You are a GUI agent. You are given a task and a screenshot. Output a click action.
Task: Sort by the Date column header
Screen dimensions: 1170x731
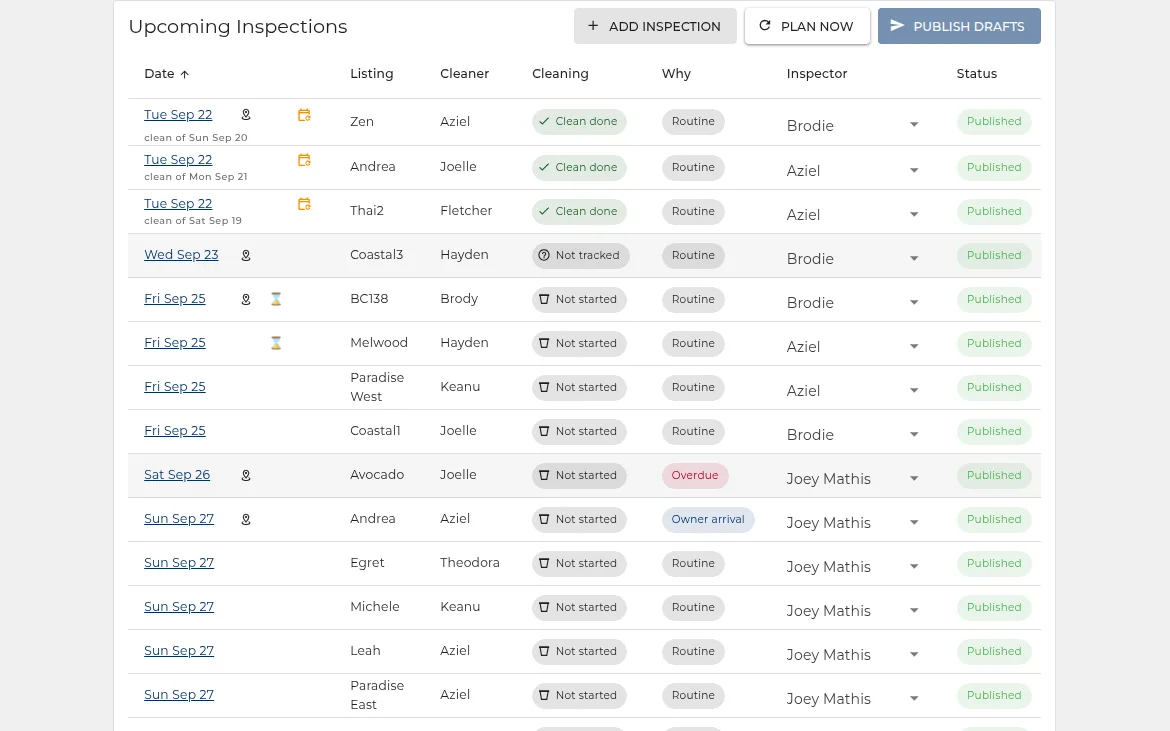159,74
